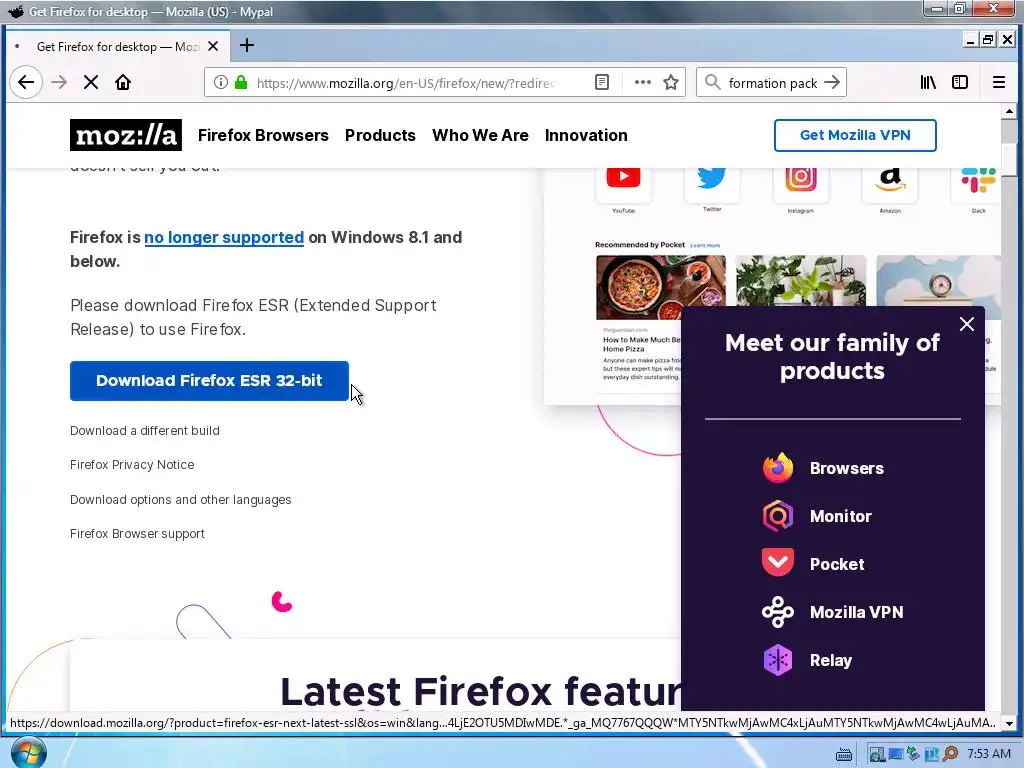Open Firefox Browsers menu
Viewport: 1024px width, 768px height.
point(263,135)
